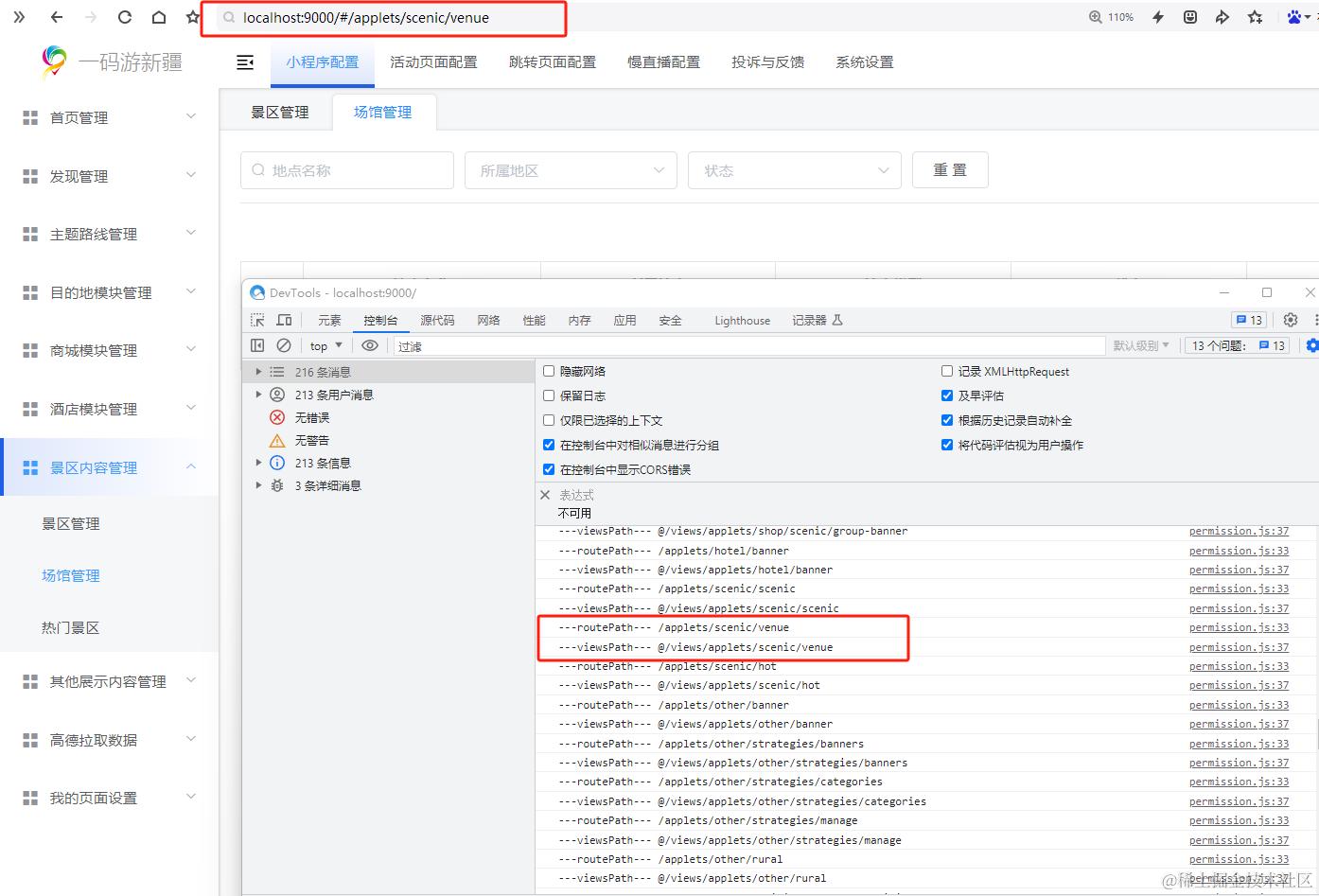Click the 重置 button
Screen dimensions: 1319x896
coord(950,170)
